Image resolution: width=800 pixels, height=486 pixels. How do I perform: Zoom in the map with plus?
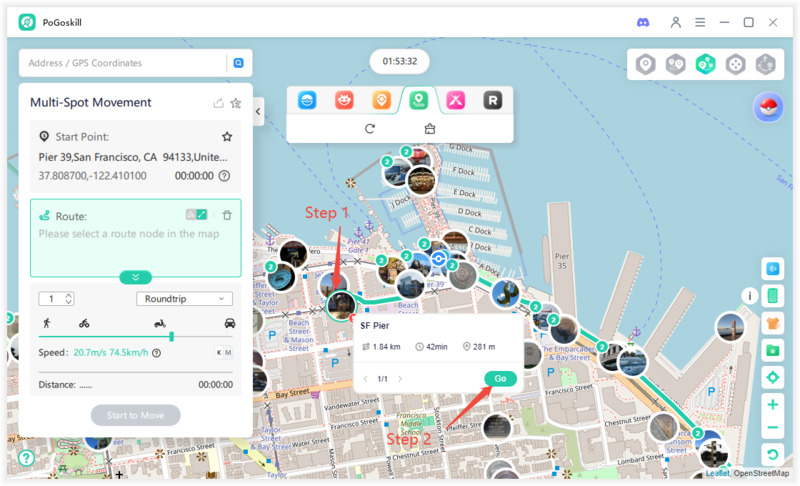coord(772,404)
